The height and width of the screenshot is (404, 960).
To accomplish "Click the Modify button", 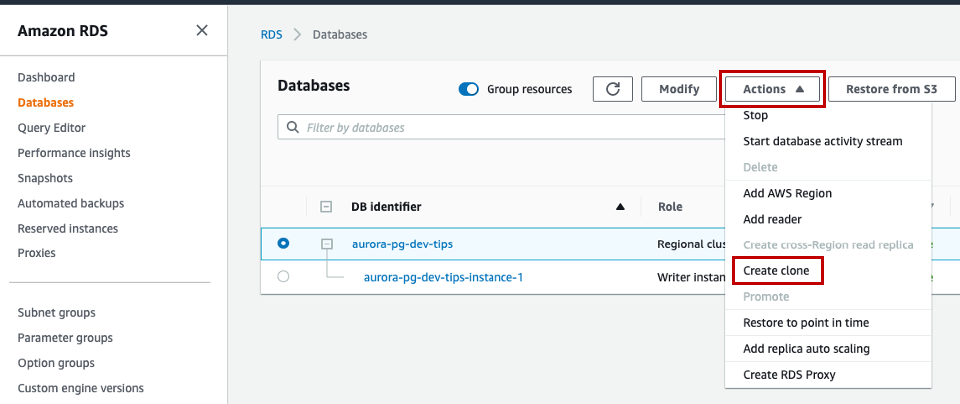I will tap(679, 89).
